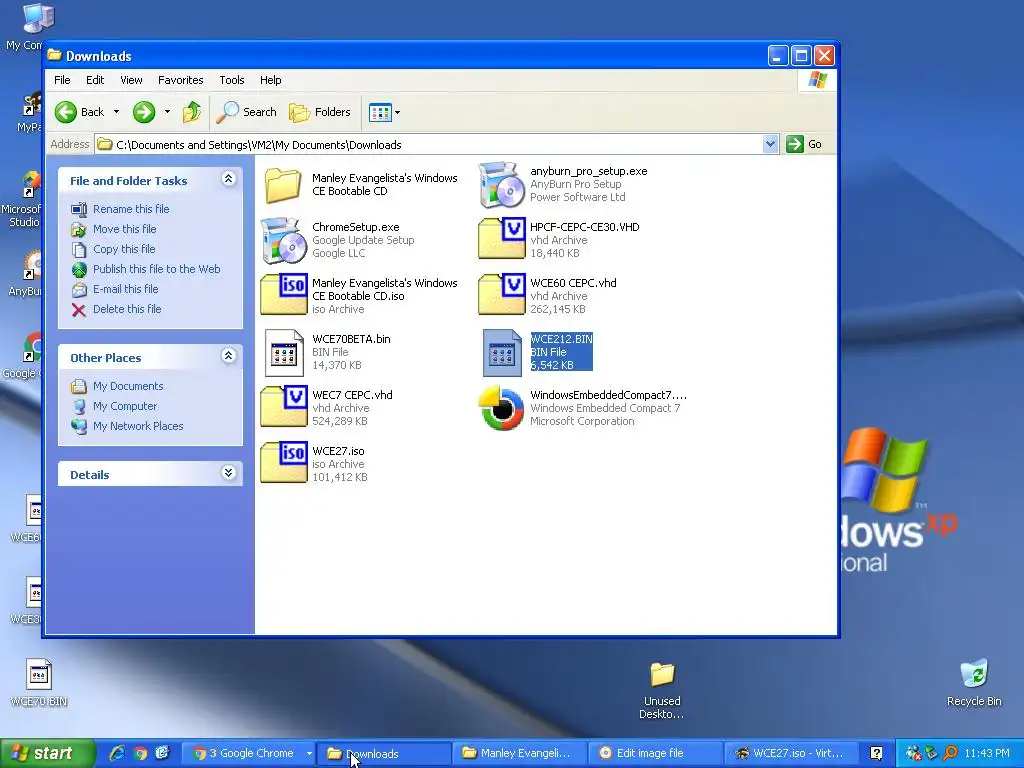The width and height of the screenshot is (1024, 768).
Task: Select the WCE60 CEPC.vhd icon
Action: pos(502,295)
